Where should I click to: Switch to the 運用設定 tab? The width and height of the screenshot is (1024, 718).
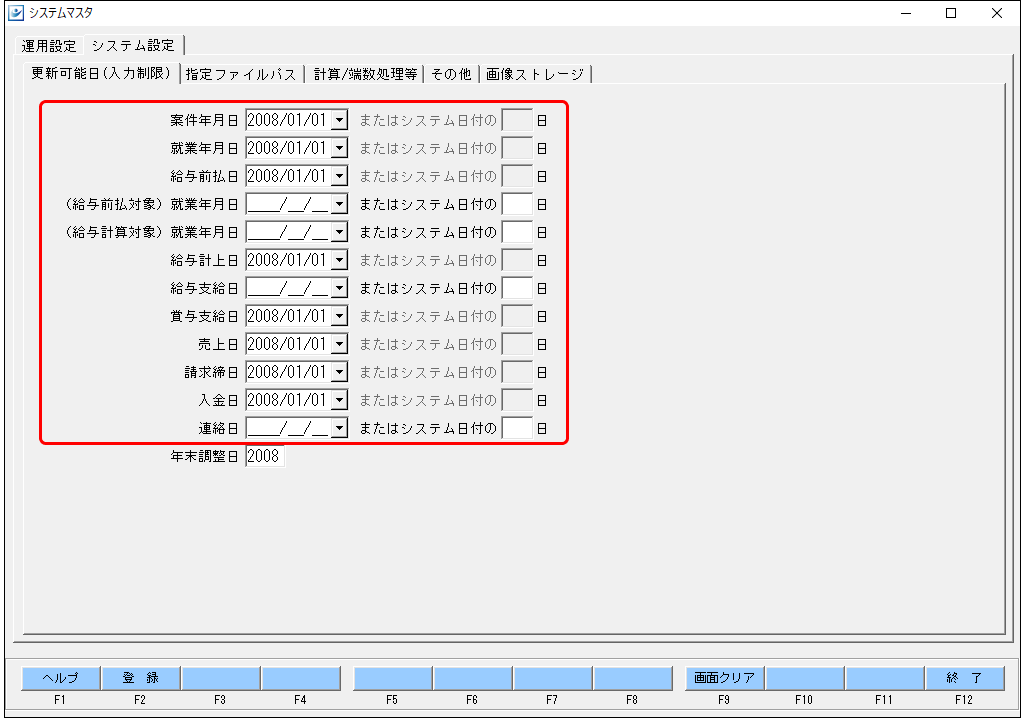click(49, 46)
